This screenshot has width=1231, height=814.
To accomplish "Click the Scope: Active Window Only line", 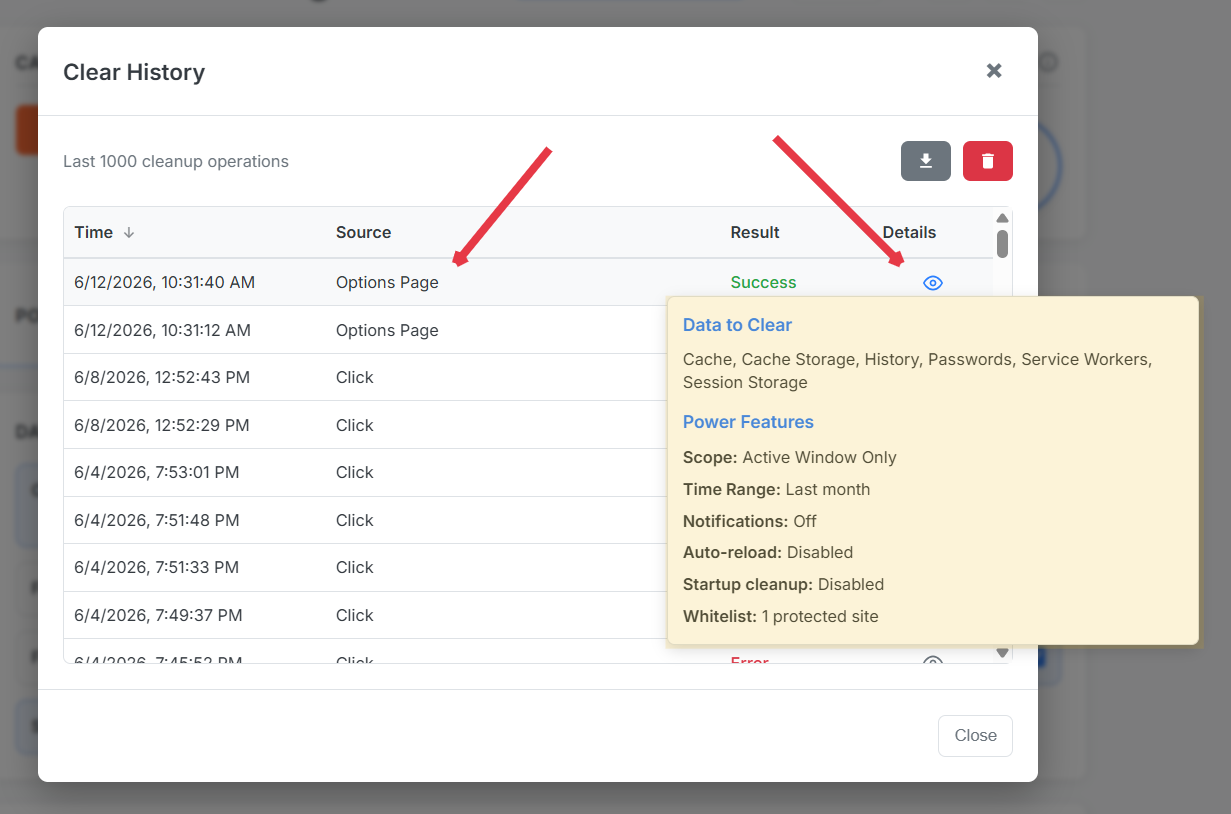I will coord(789,457).
